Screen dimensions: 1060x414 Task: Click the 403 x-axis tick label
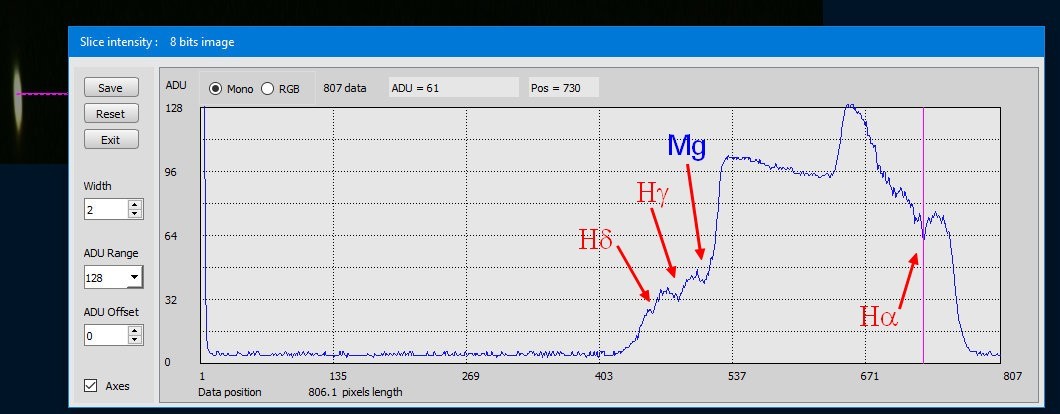(x=603, y=376)
